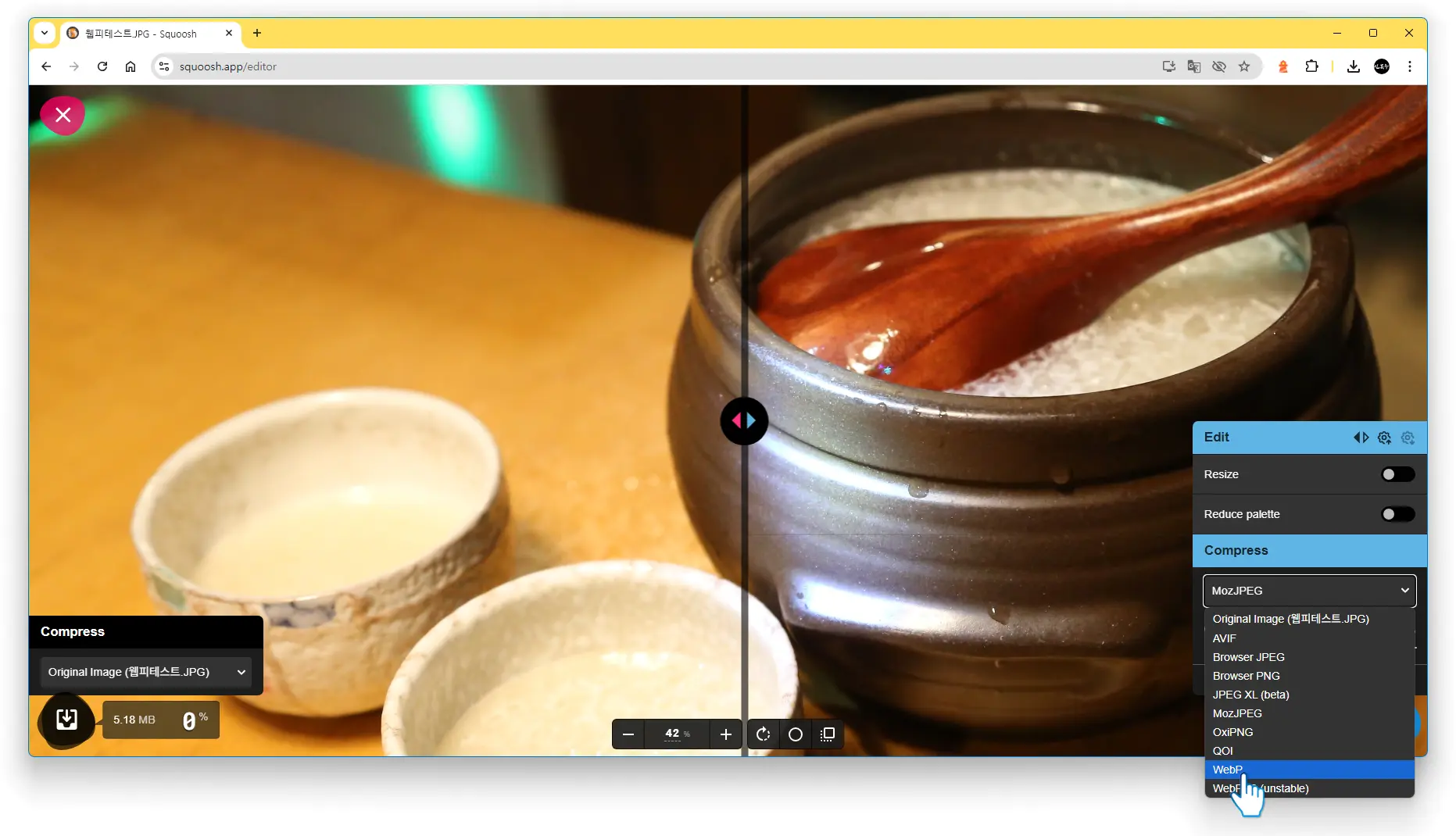Image resolution: width=1456 pixels, height=836 pixels.
Task: Open browser downloads
Action: 1354,66
